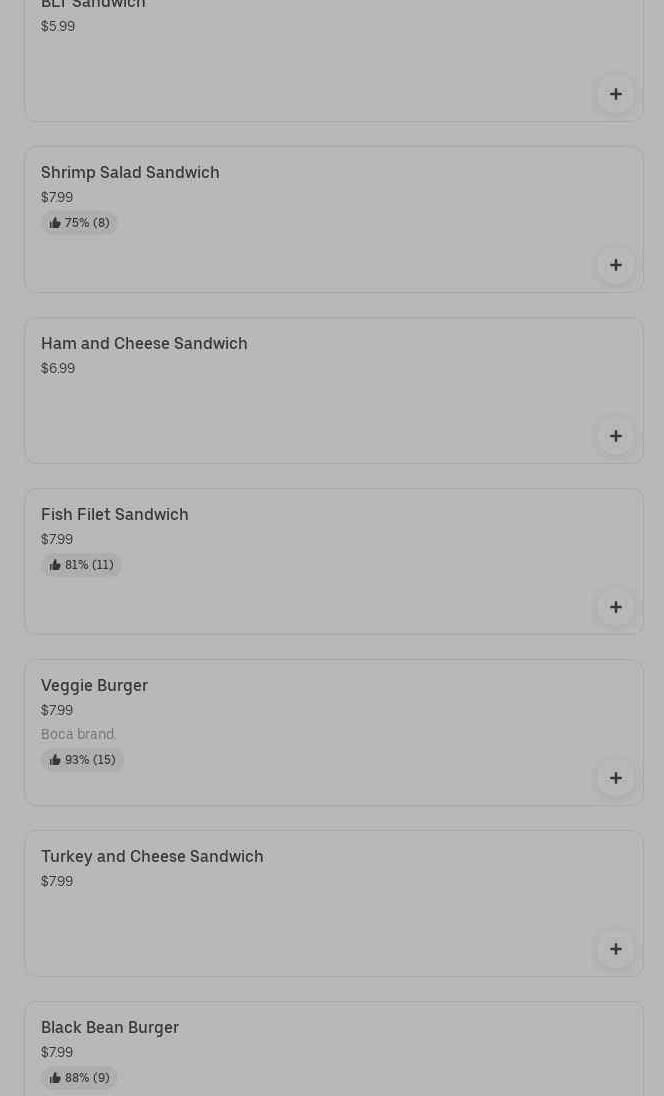Add BLT Sandwich with plus icon
Viewport: 664px width, 1096px height.
click(x=615, y=94)
